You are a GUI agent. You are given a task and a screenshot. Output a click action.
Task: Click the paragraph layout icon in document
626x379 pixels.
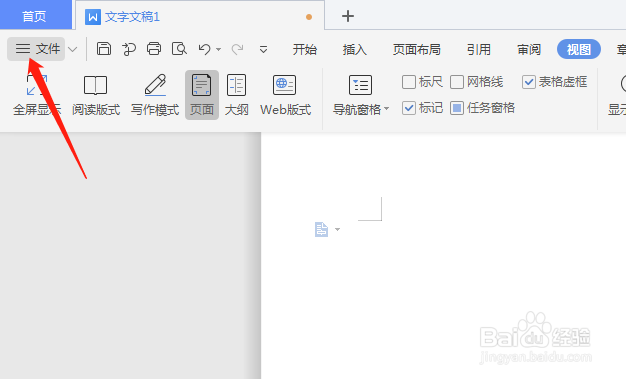coord(321,229)
